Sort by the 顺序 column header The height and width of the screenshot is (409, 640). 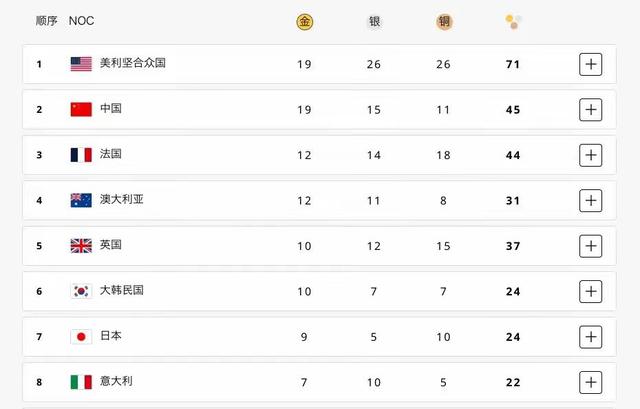(46, 21)
